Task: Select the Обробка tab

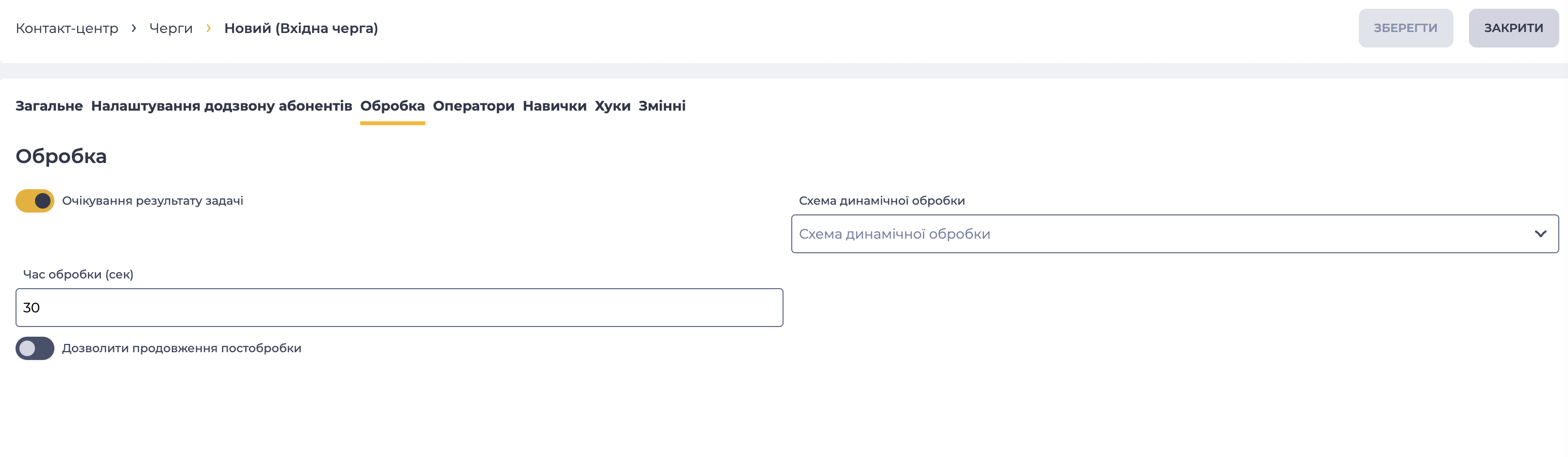Action: [x=393, y=106]
